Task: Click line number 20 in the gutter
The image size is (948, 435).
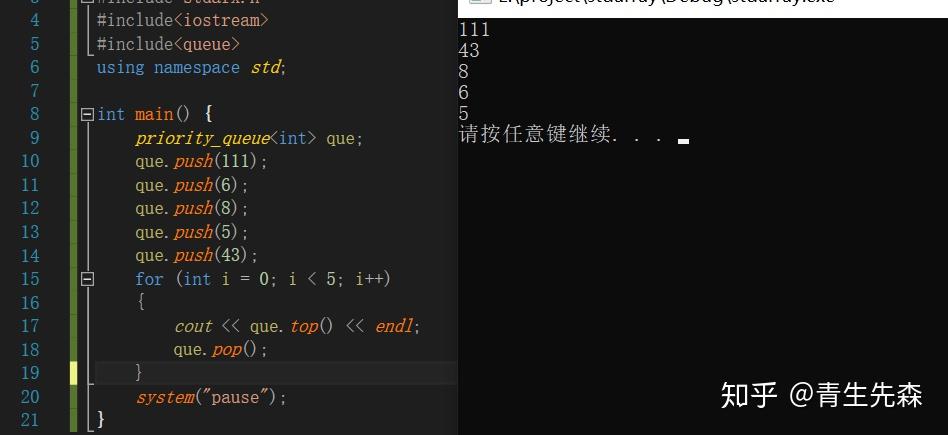Action: click(30, 397)
